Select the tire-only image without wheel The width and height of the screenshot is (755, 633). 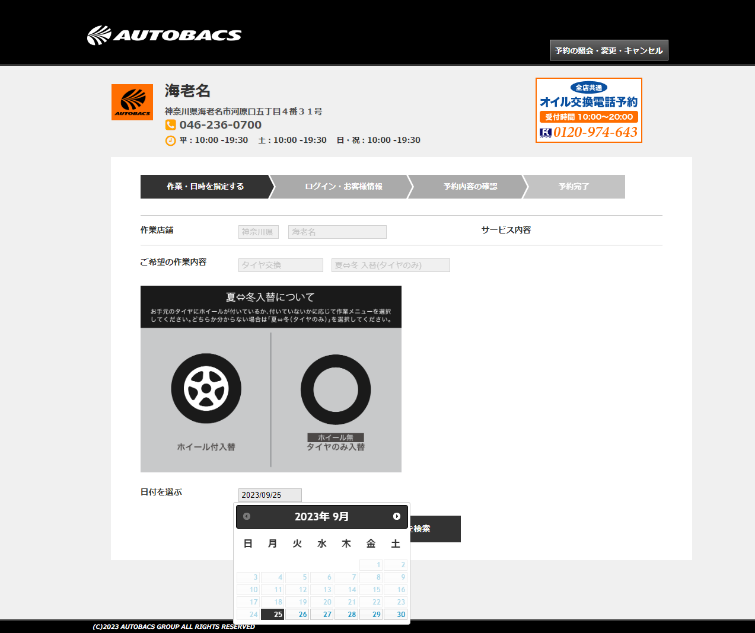pyautogui.click(x=335, y=389)
